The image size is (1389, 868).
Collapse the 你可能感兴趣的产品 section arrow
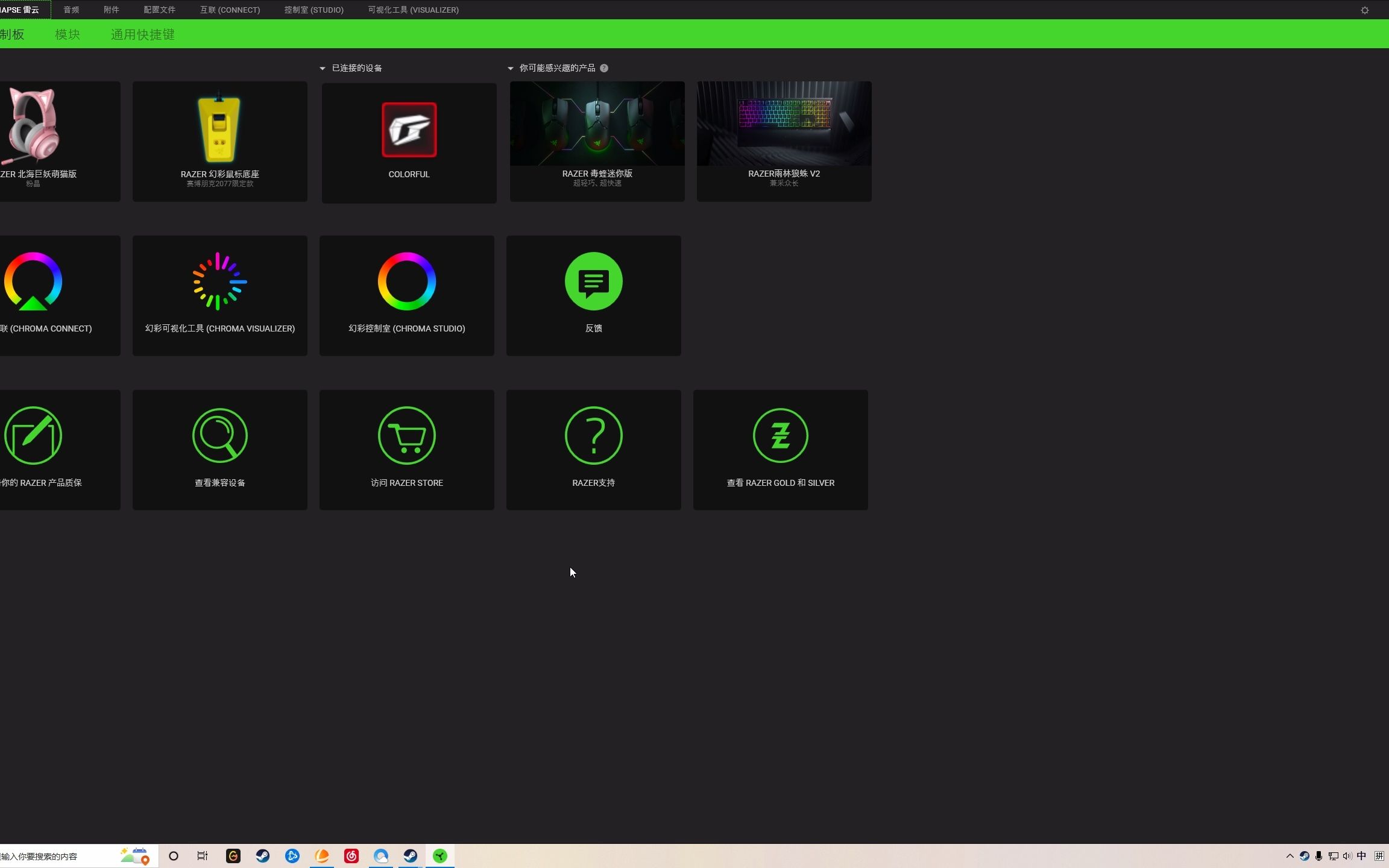pyautogui.click(x=511, y=68)
